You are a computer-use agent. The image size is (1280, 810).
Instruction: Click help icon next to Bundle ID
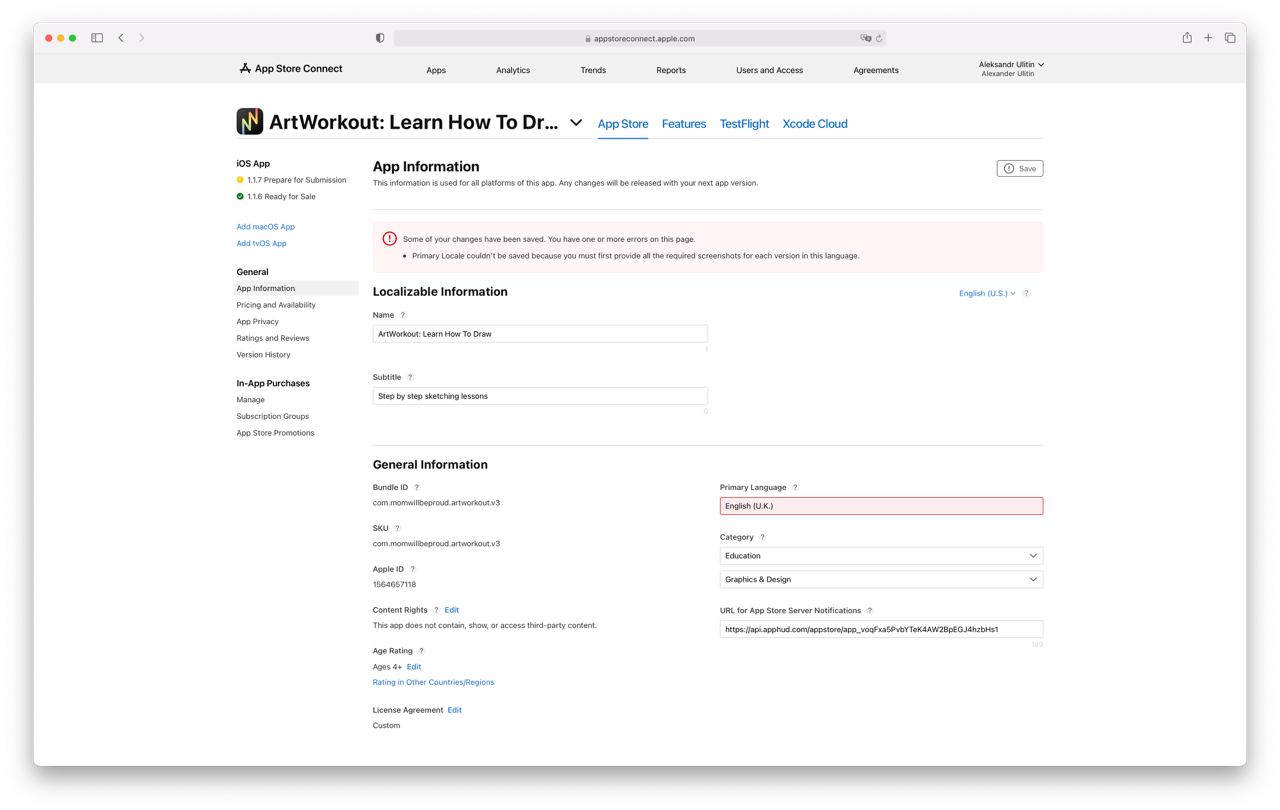417,487
